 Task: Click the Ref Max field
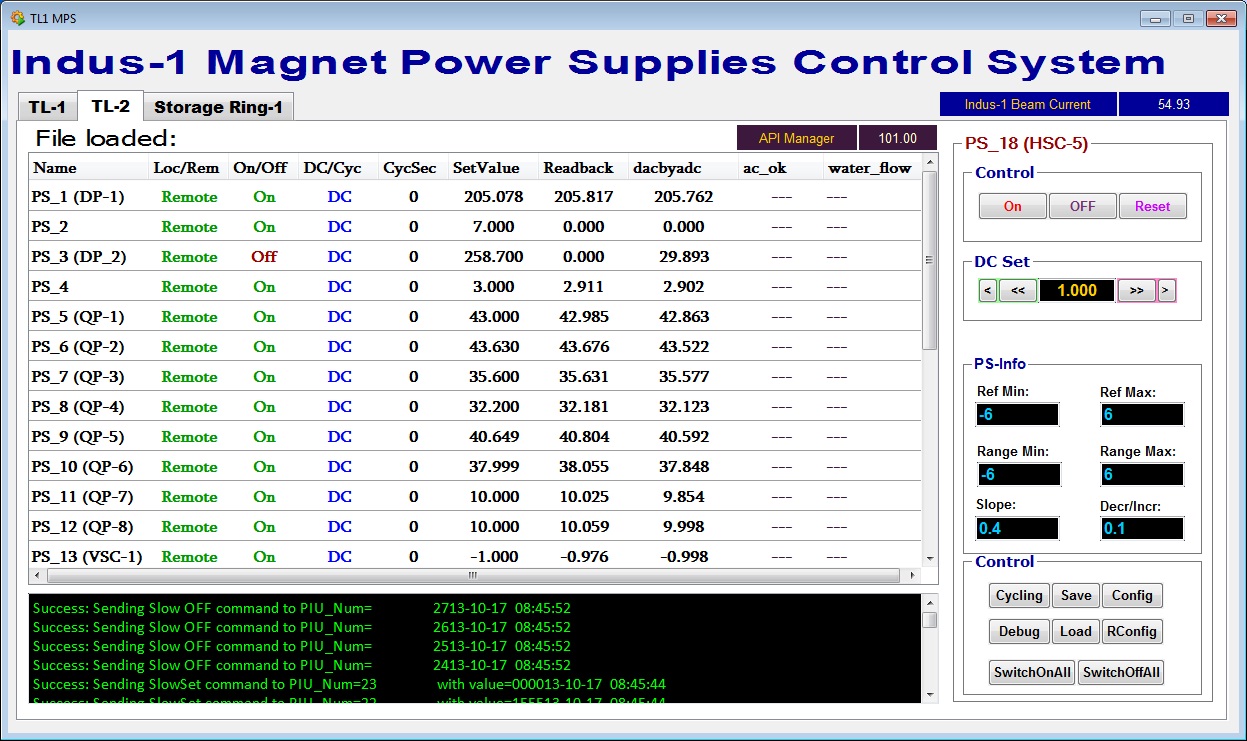pos(1142,415)
